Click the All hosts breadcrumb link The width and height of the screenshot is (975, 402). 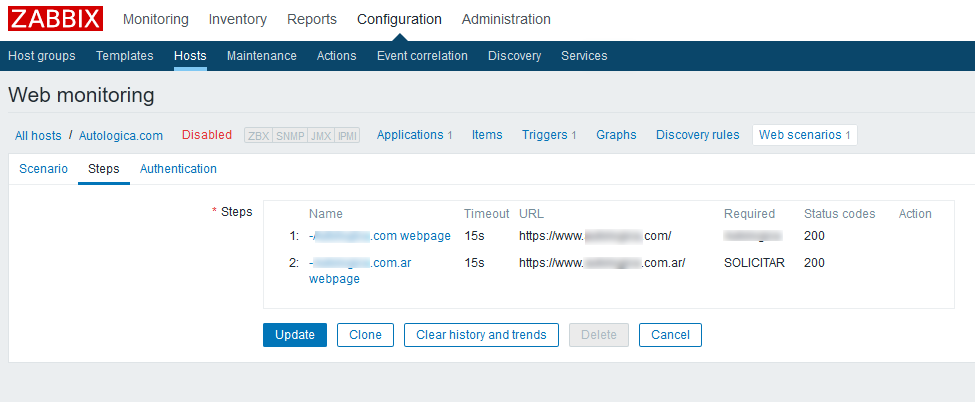point(38,135)
